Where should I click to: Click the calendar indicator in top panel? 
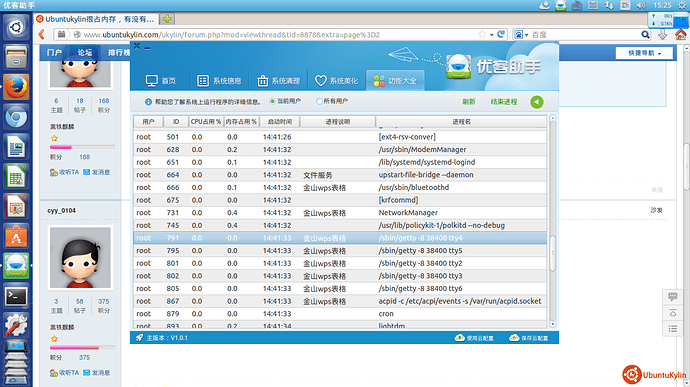(x=593, y=5)
